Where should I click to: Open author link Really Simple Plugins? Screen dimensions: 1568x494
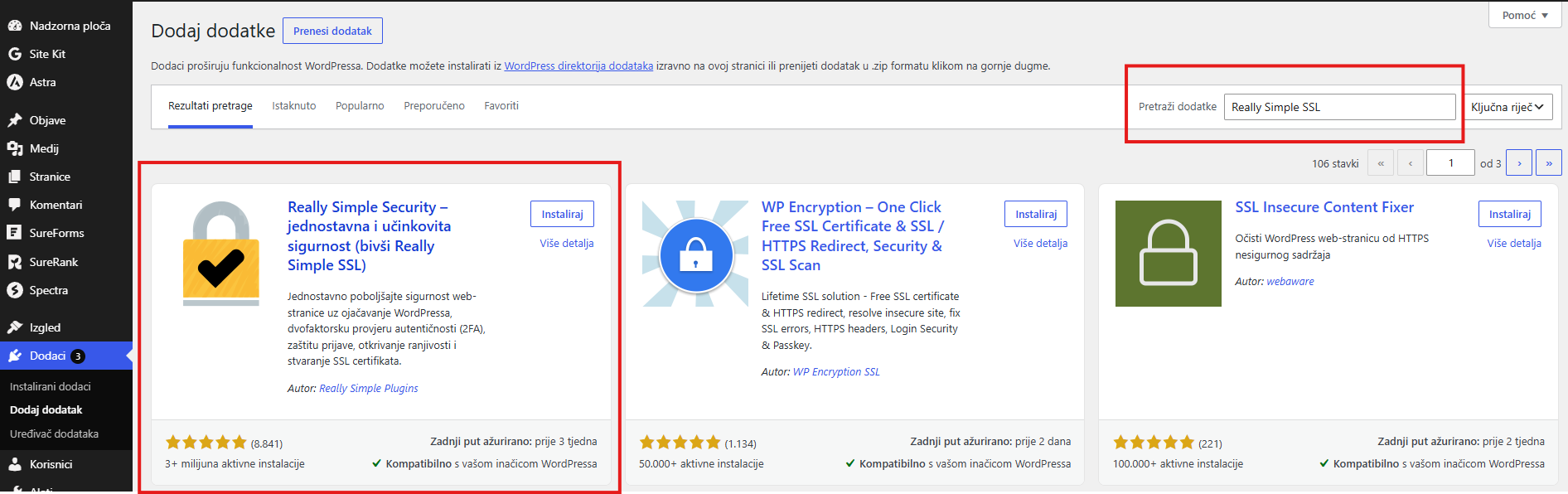[369, 388]
